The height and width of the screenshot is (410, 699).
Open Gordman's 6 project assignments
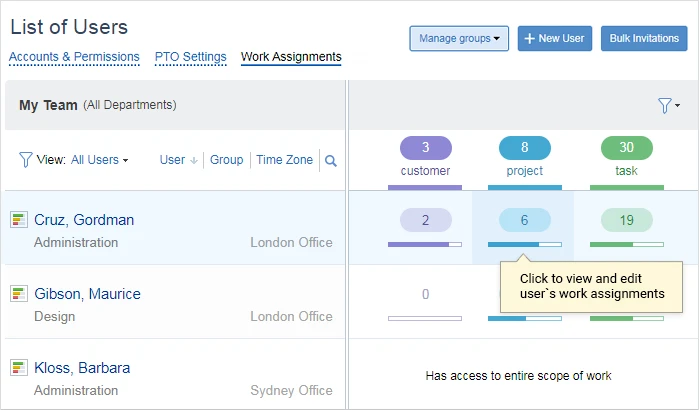525,220
